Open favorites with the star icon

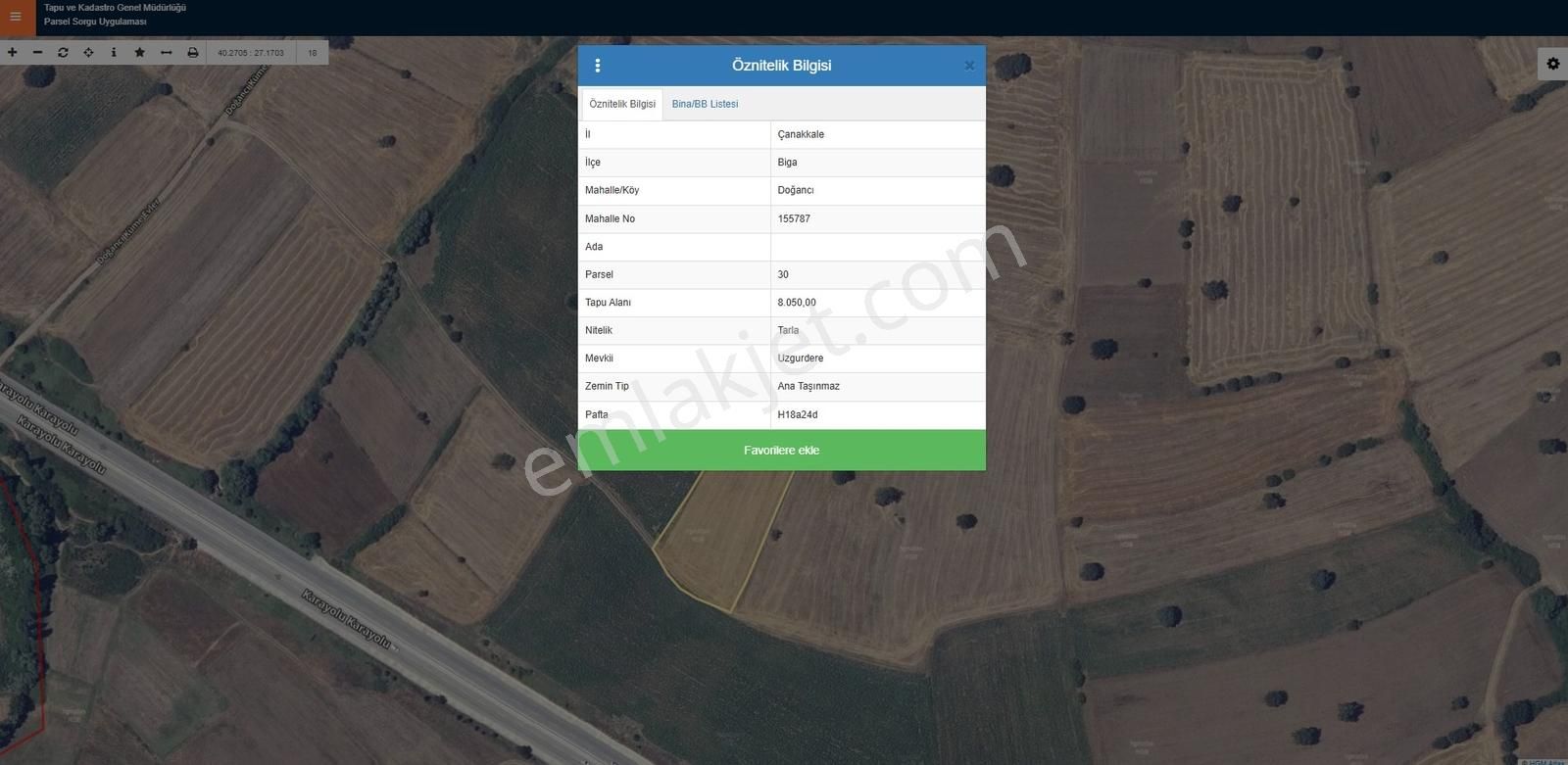[x=140, y=53]
